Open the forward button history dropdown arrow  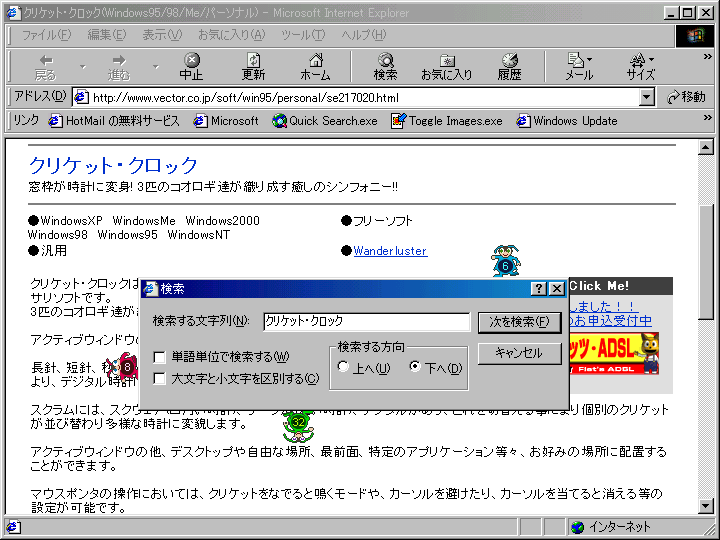click(x=156, y=67)
